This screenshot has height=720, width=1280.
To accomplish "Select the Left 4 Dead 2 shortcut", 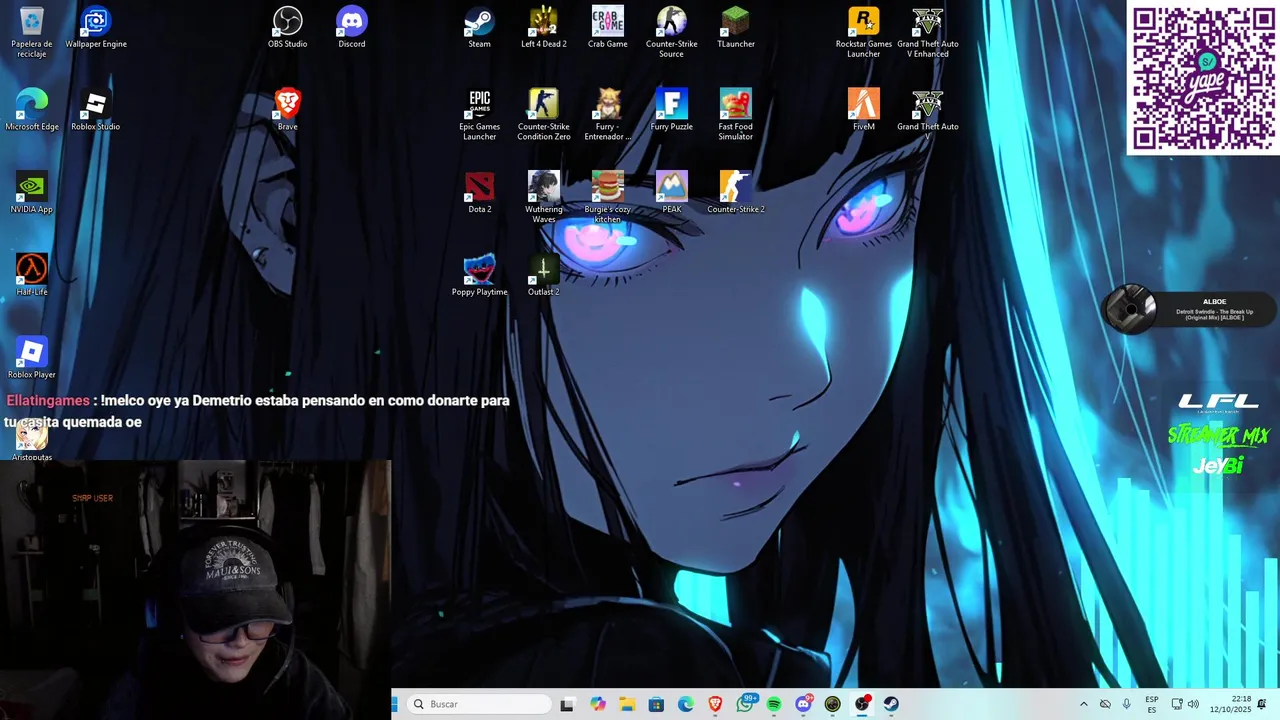I will pyautogui.click(x=544, y=28).
